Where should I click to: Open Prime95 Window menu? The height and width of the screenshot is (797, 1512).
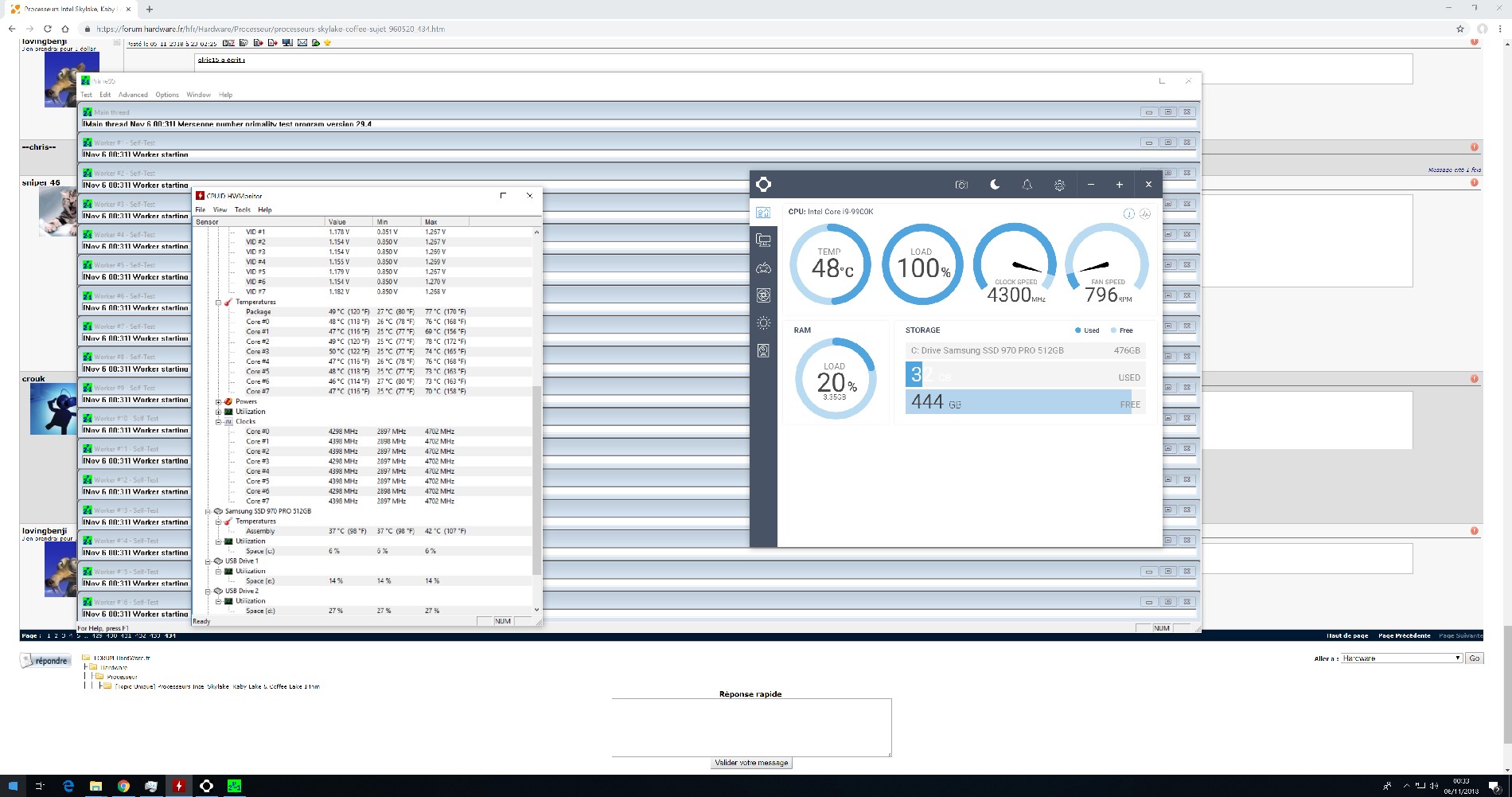pyautogui.click(x=198, y=95)
